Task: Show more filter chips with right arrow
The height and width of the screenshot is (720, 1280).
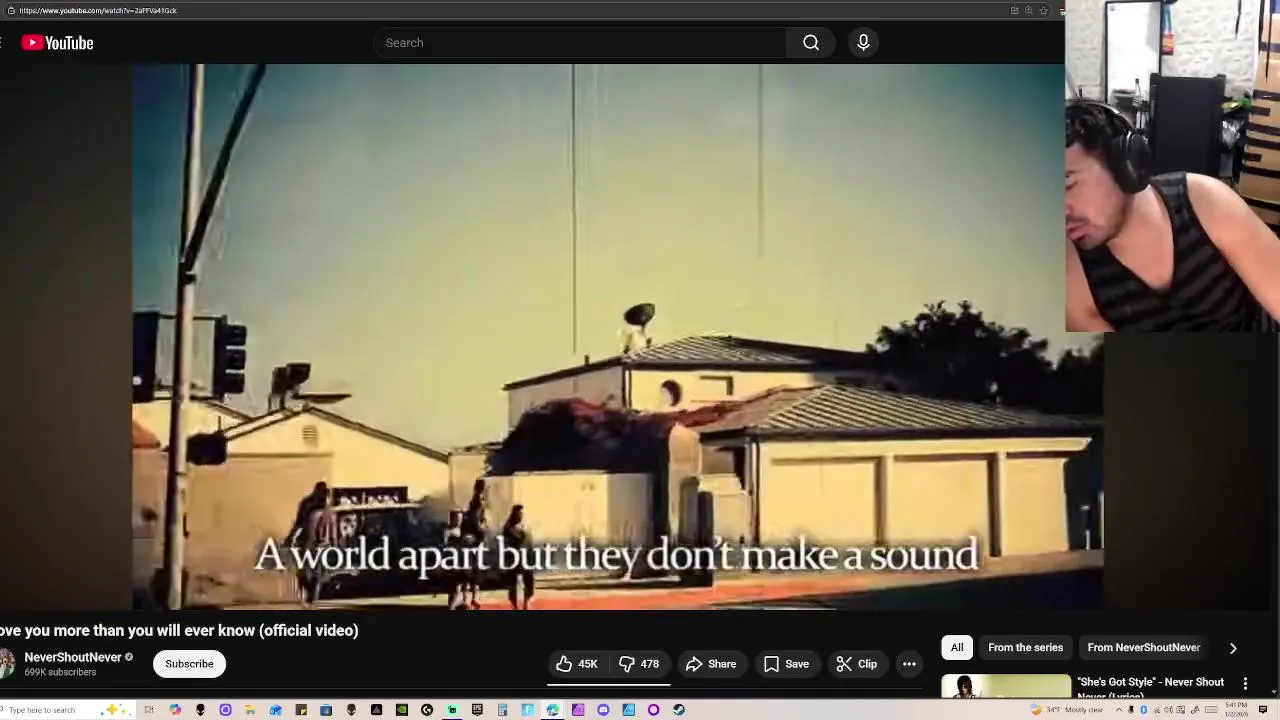Action: 1233,648
